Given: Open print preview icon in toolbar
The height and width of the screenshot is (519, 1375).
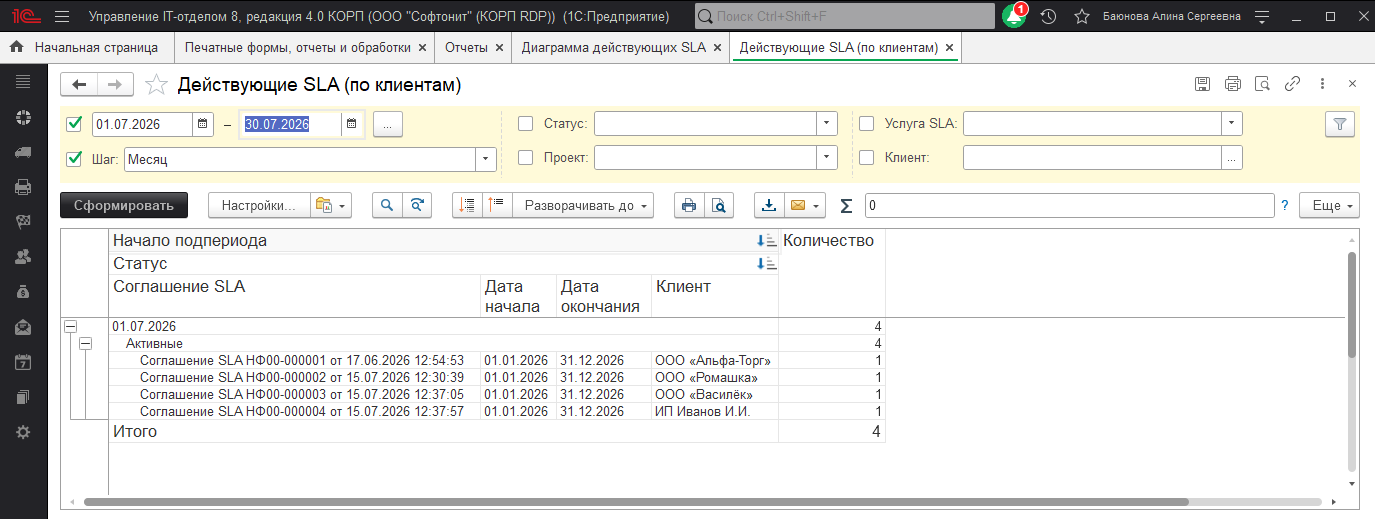Looking at the screenshot, I should pyautogui.click(x=718, y=205).
